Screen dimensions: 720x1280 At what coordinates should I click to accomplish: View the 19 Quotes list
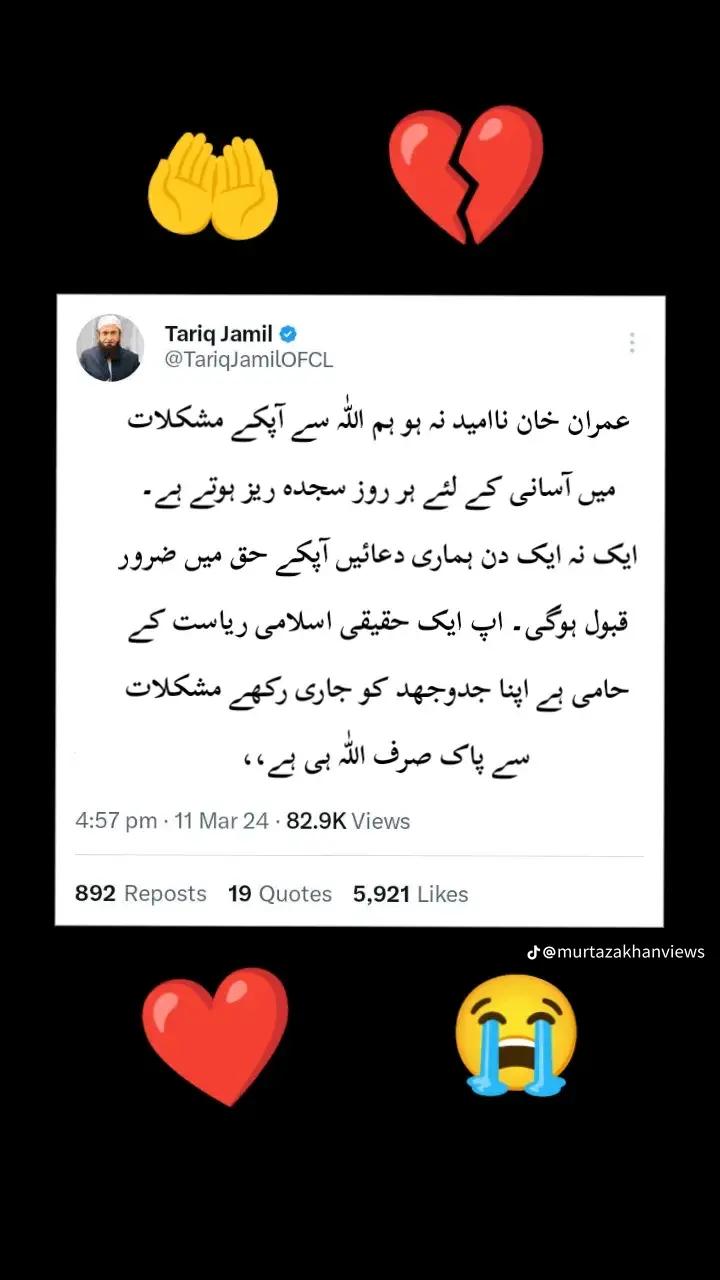pyautogui.click(x=280, y=894)
